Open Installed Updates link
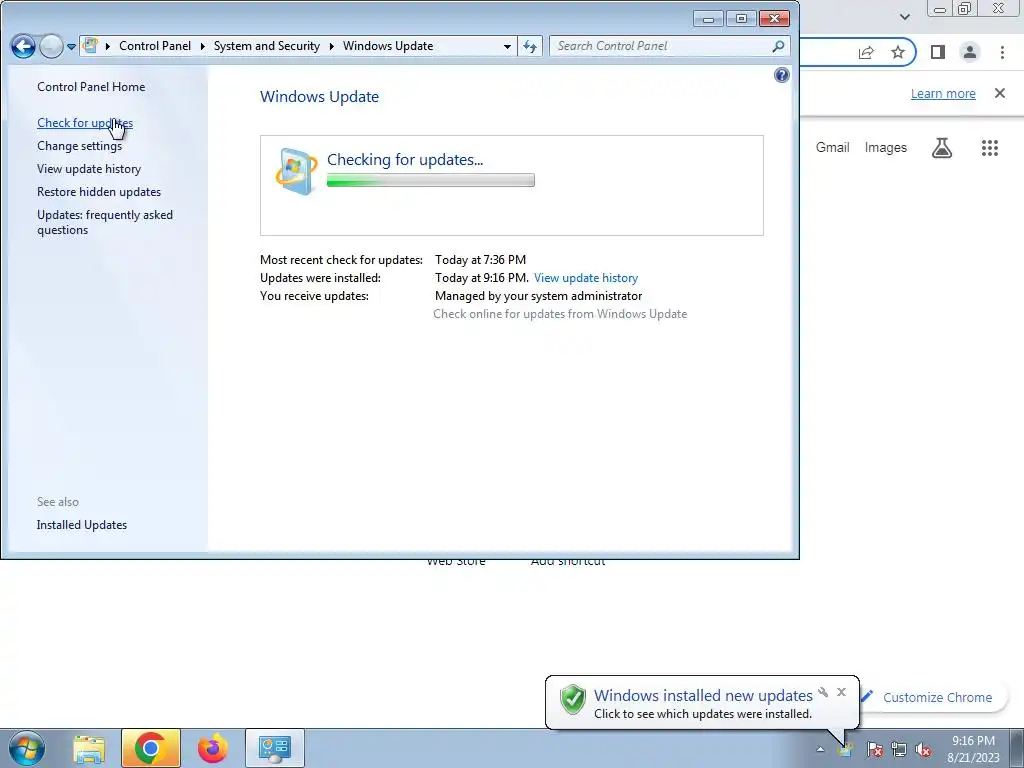Viewport: 1024px width, 768px height. click(x=82, y=525)
